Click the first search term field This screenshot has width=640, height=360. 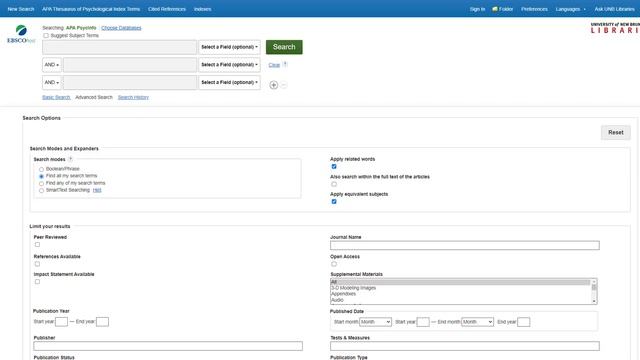pyautogui.click(x=120, y=47)
